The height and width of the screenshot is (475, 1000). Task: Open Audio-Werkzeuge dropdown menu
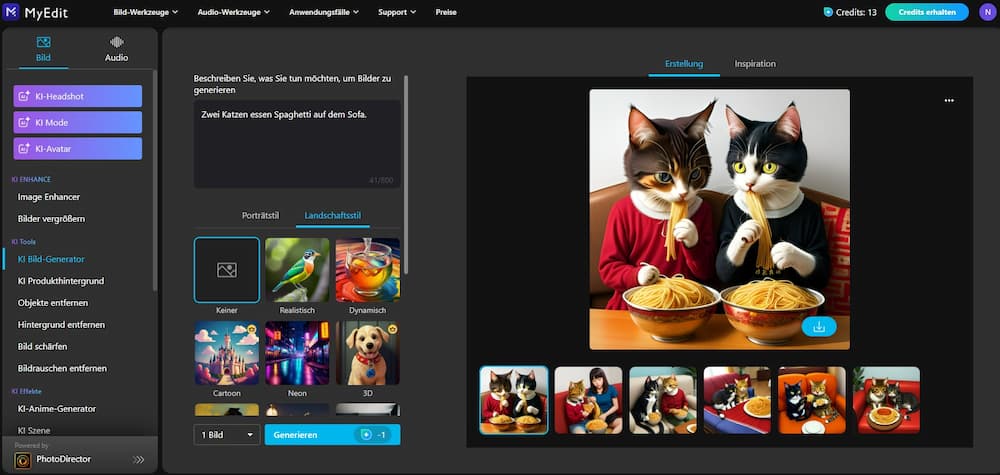(233, 12)
